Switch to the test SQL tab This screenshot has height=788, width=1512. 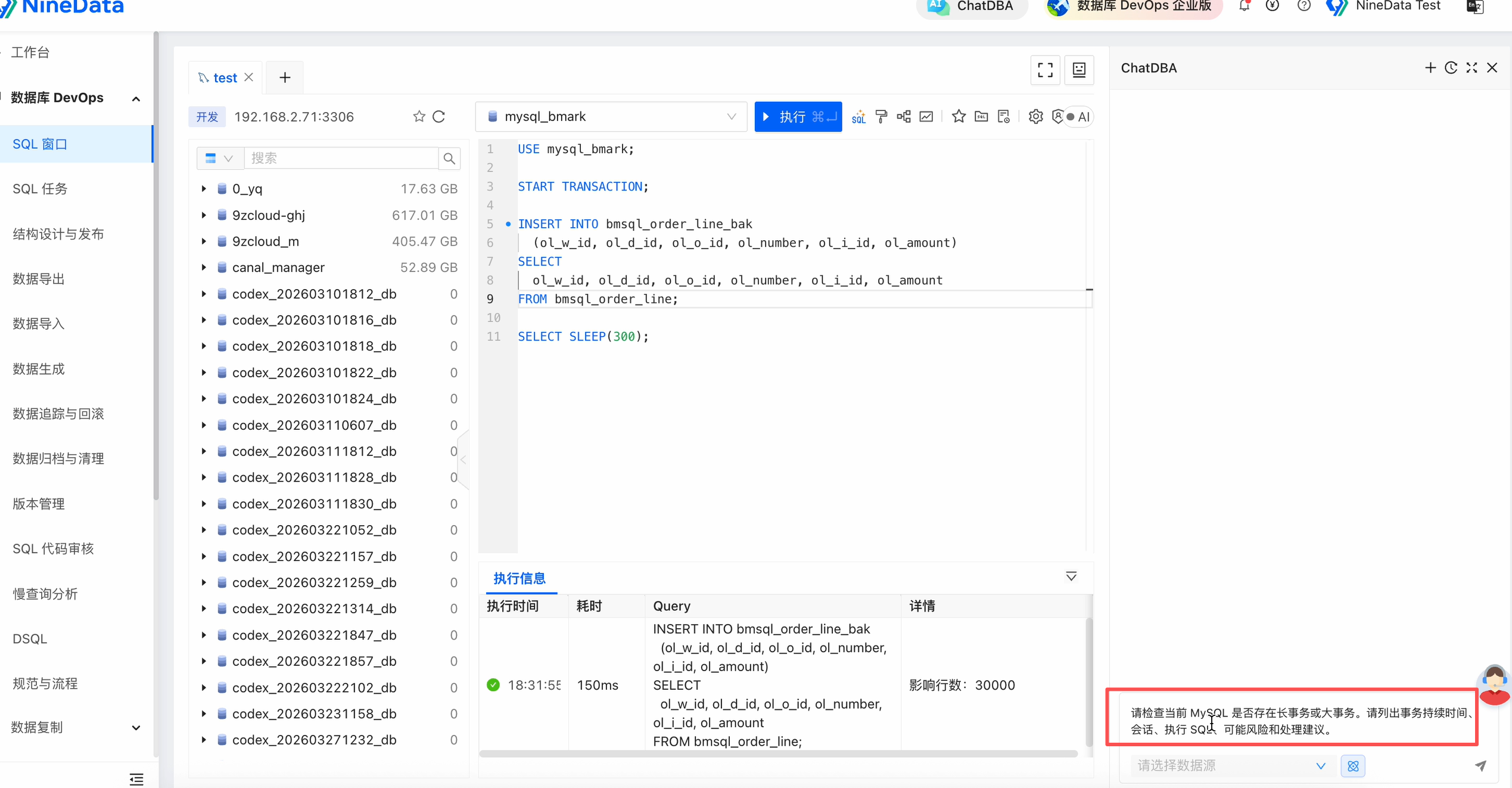pos(225,77)
